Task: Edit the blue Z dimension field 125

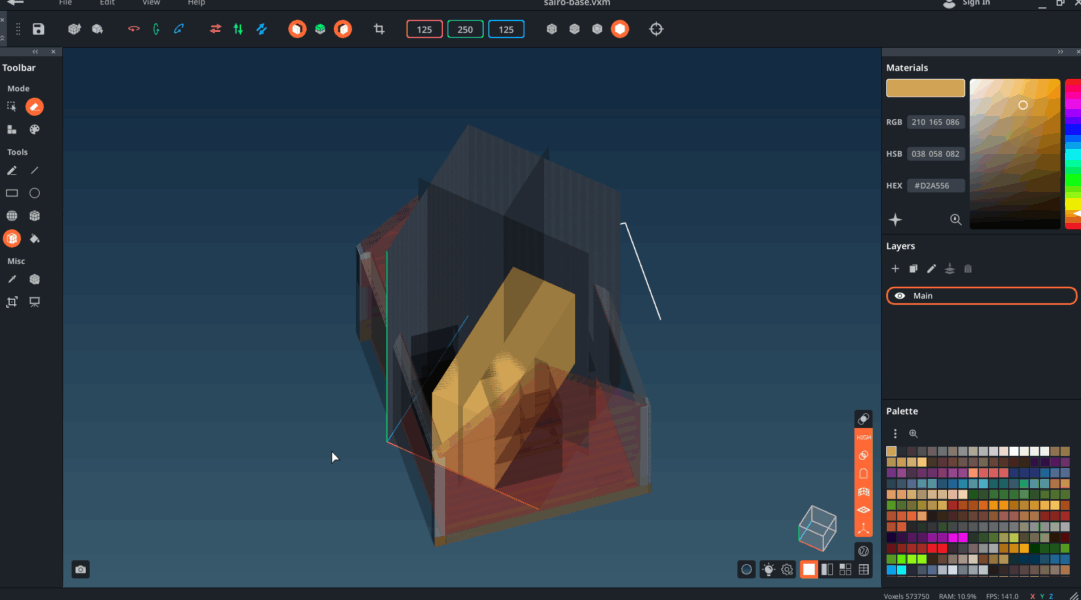Action: click(506, 30)
